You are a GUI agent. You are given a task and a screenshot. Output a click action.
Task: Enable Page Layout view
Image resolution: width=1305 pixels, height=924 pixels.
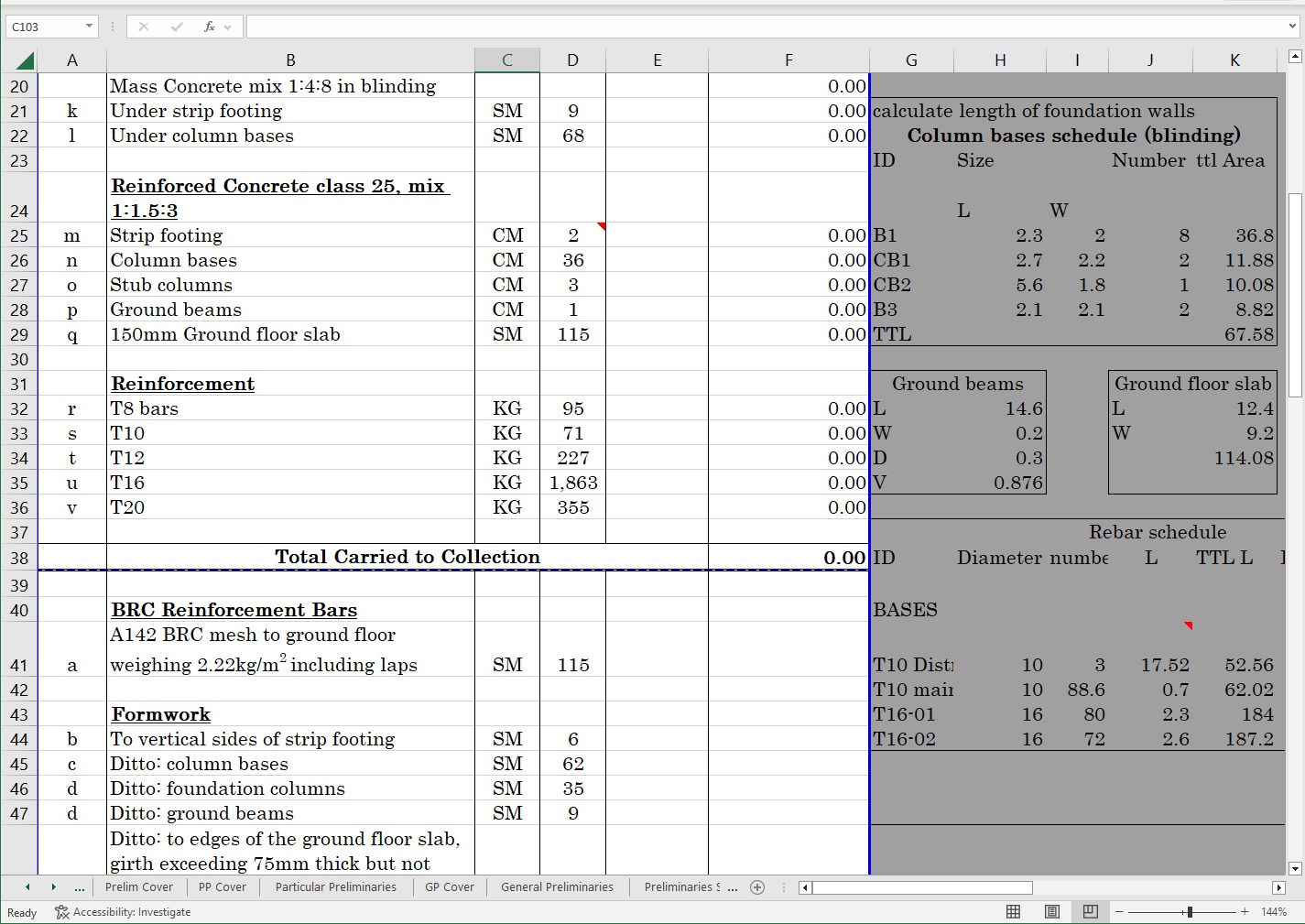(1051, 912)
